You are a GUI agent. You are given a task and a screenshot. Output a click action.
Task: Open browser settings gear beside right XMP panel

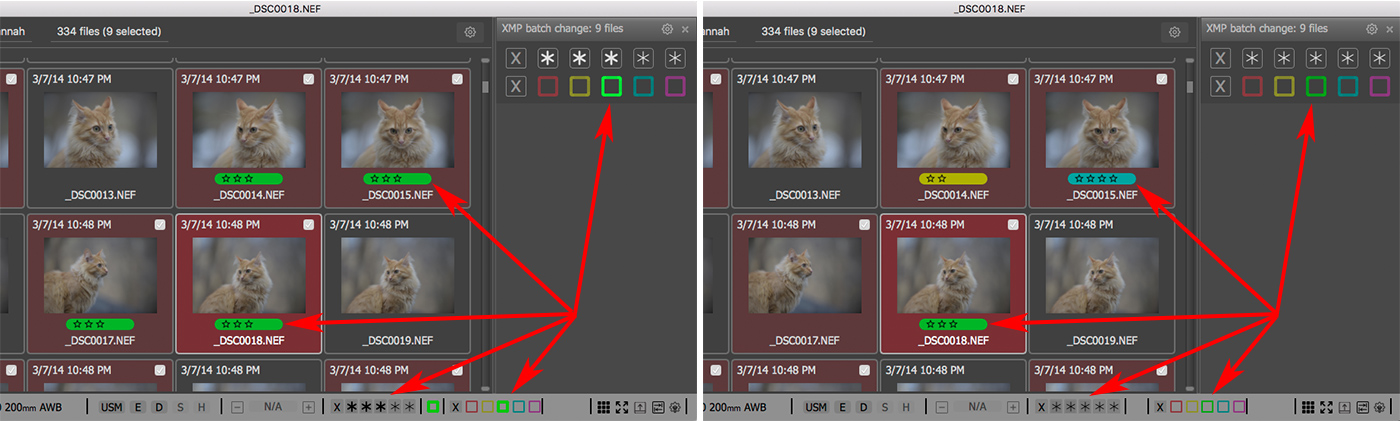coord(1174,32)
